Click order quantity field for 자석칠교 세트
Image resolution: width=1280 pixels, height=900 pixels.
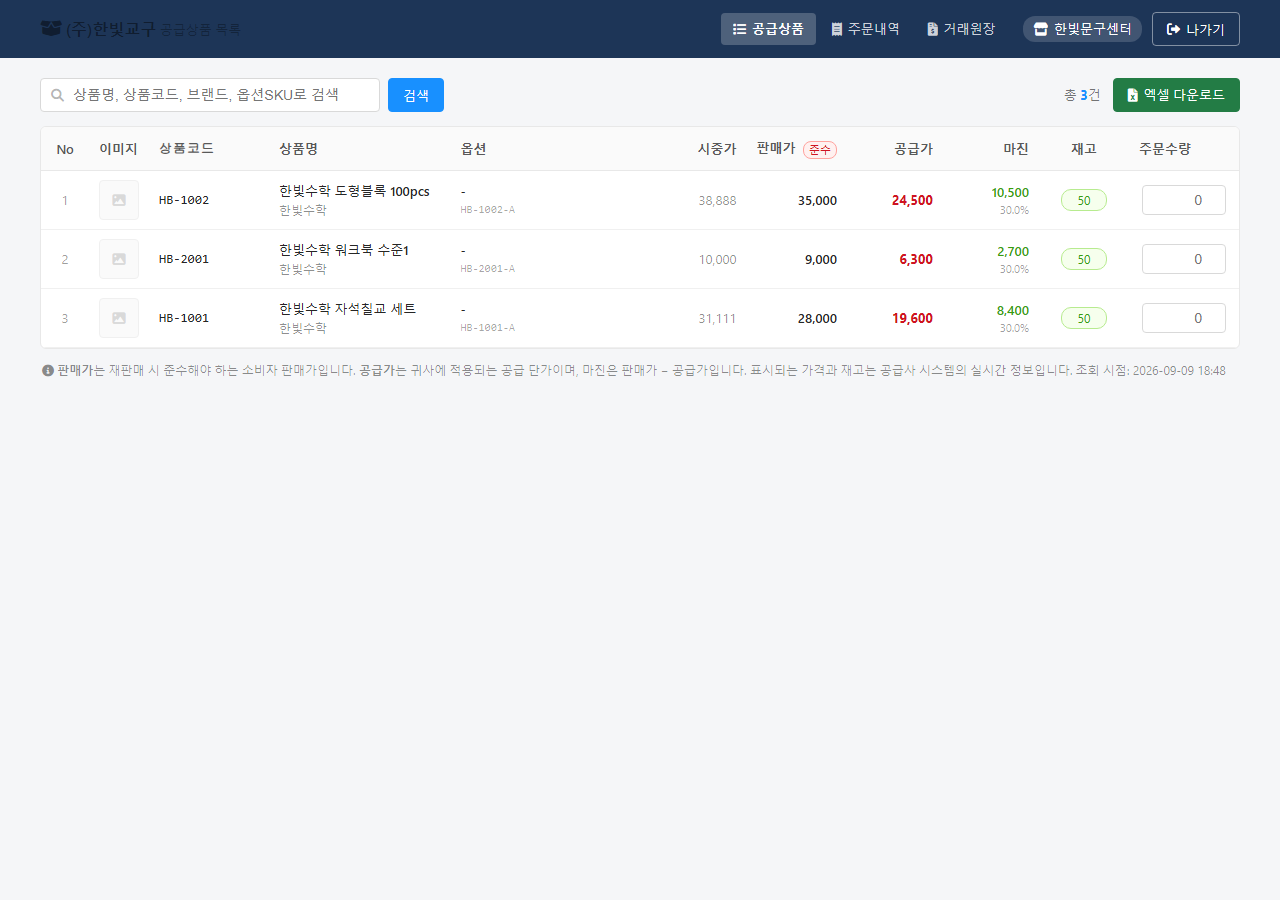click(x=1184, y=318)
